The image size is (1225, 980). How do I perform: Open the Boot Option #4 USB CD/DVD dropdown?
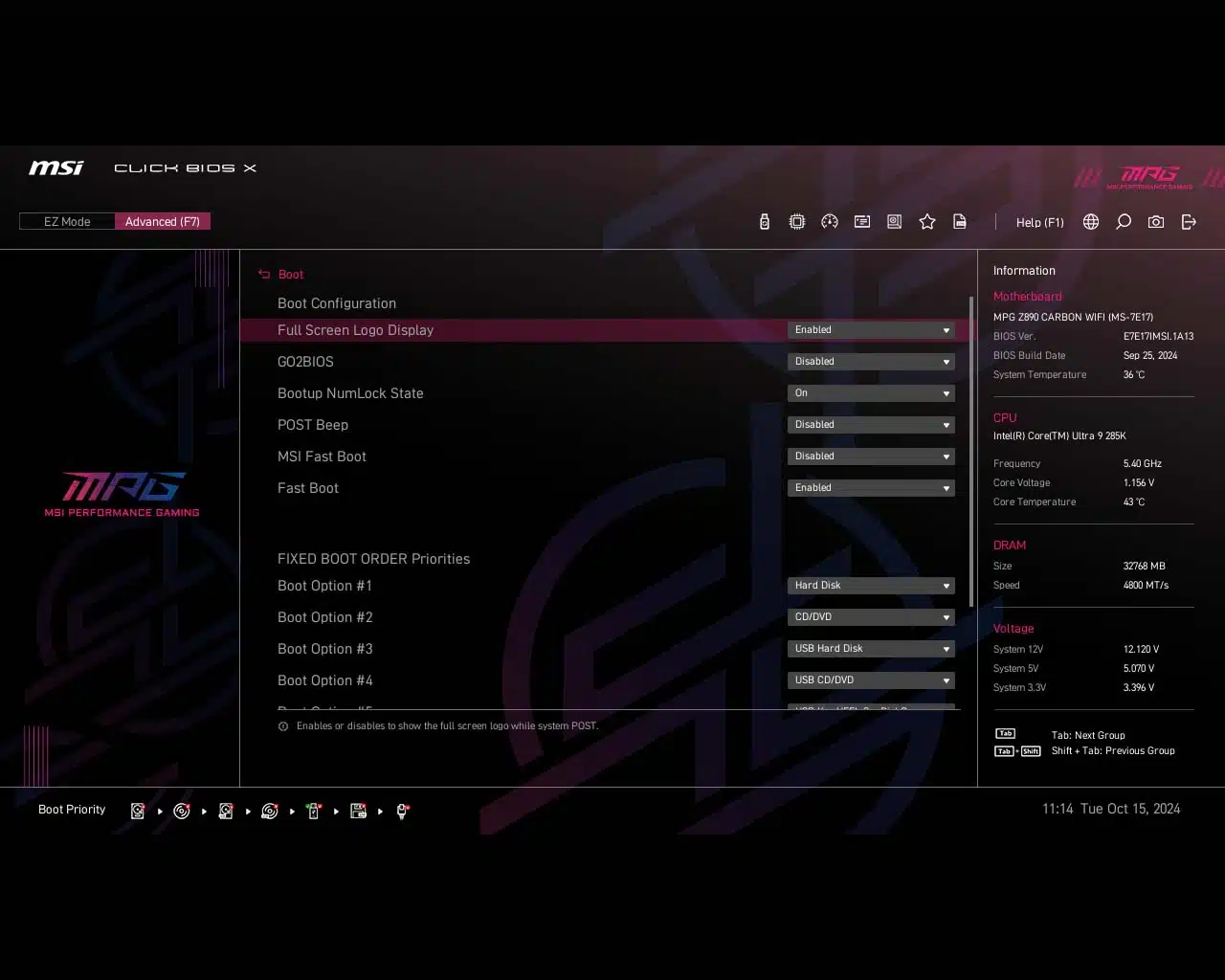point(871,680)
